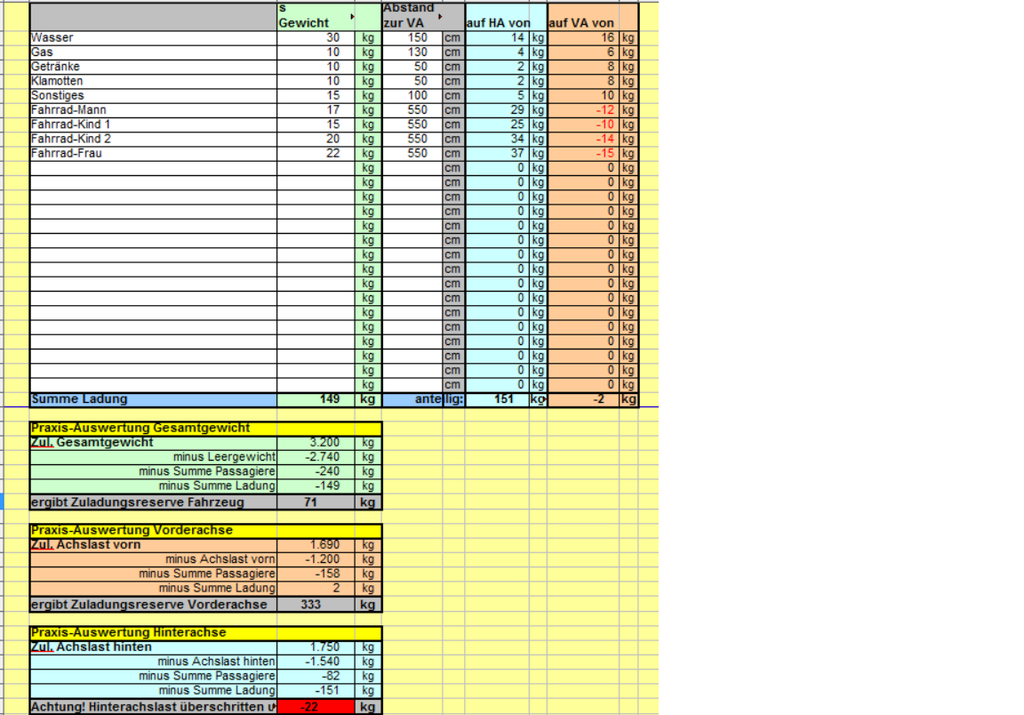Click the Klamotten distance value of 50

coord(412,81)
